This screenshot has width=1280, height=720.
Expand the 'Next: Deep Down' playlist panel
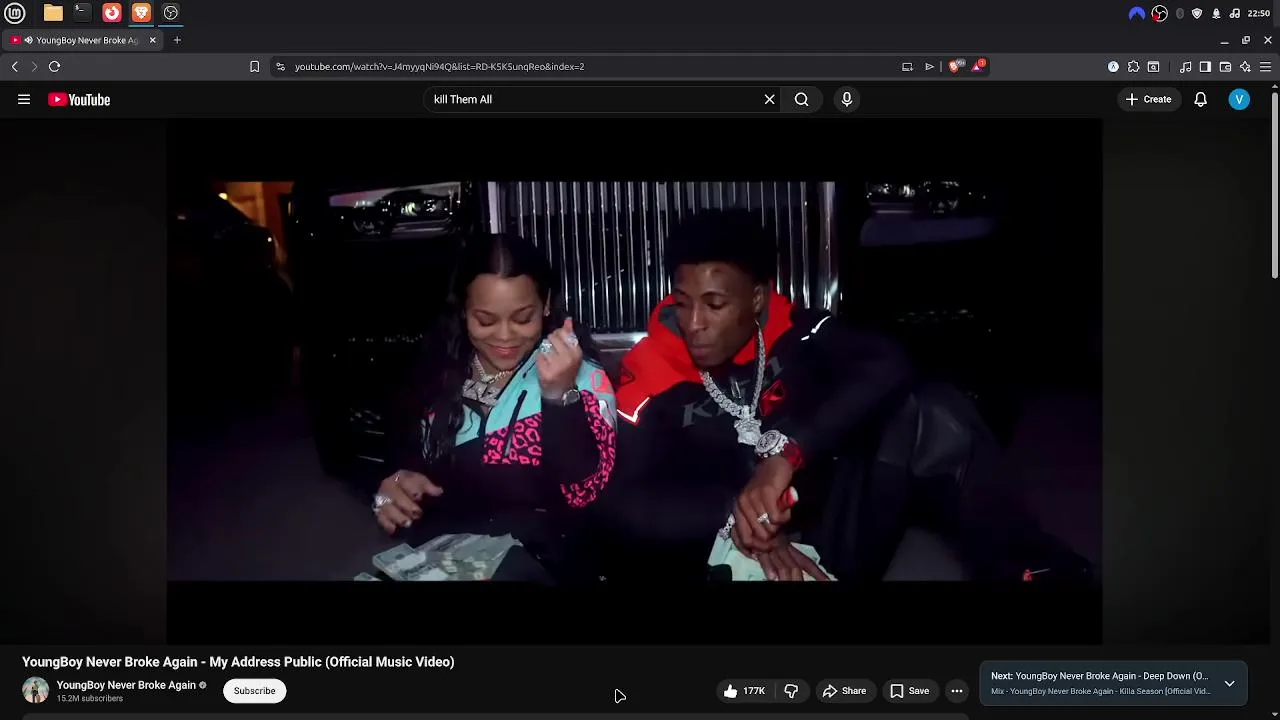click(x=1229, y=684)
